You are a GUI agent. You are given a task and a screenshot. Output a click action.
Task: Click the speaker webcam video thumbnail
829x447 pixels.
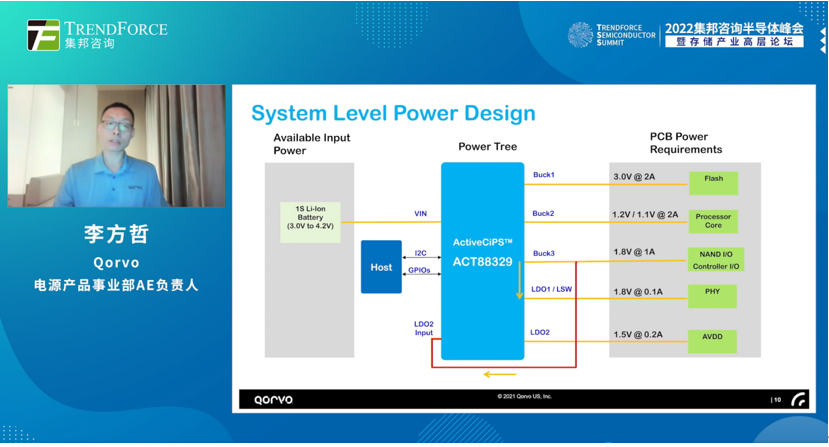tap(116, 145)
